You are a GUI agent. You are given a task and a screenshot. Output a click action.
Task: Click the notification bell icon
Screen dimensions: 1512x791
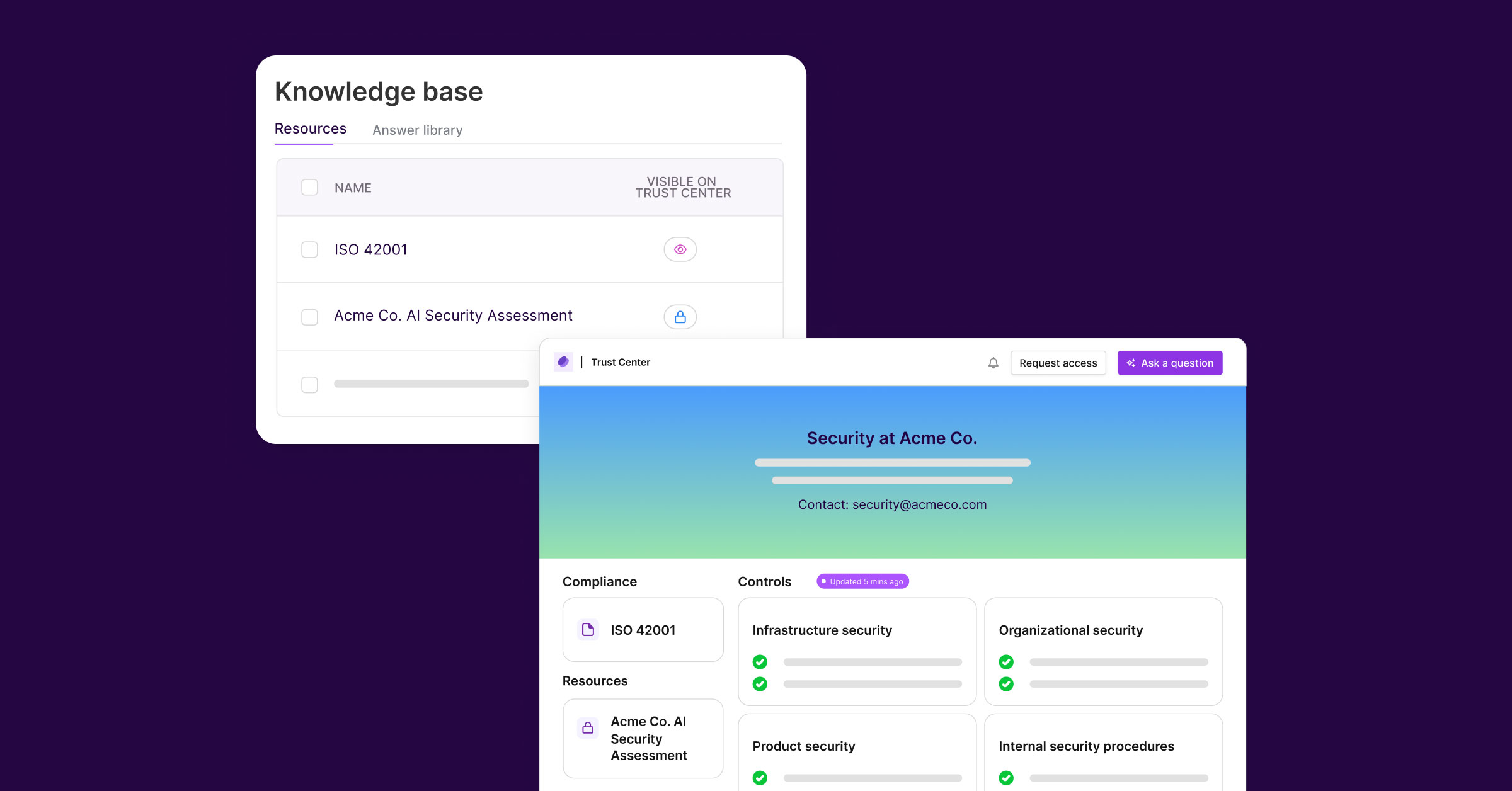[993, 363]
